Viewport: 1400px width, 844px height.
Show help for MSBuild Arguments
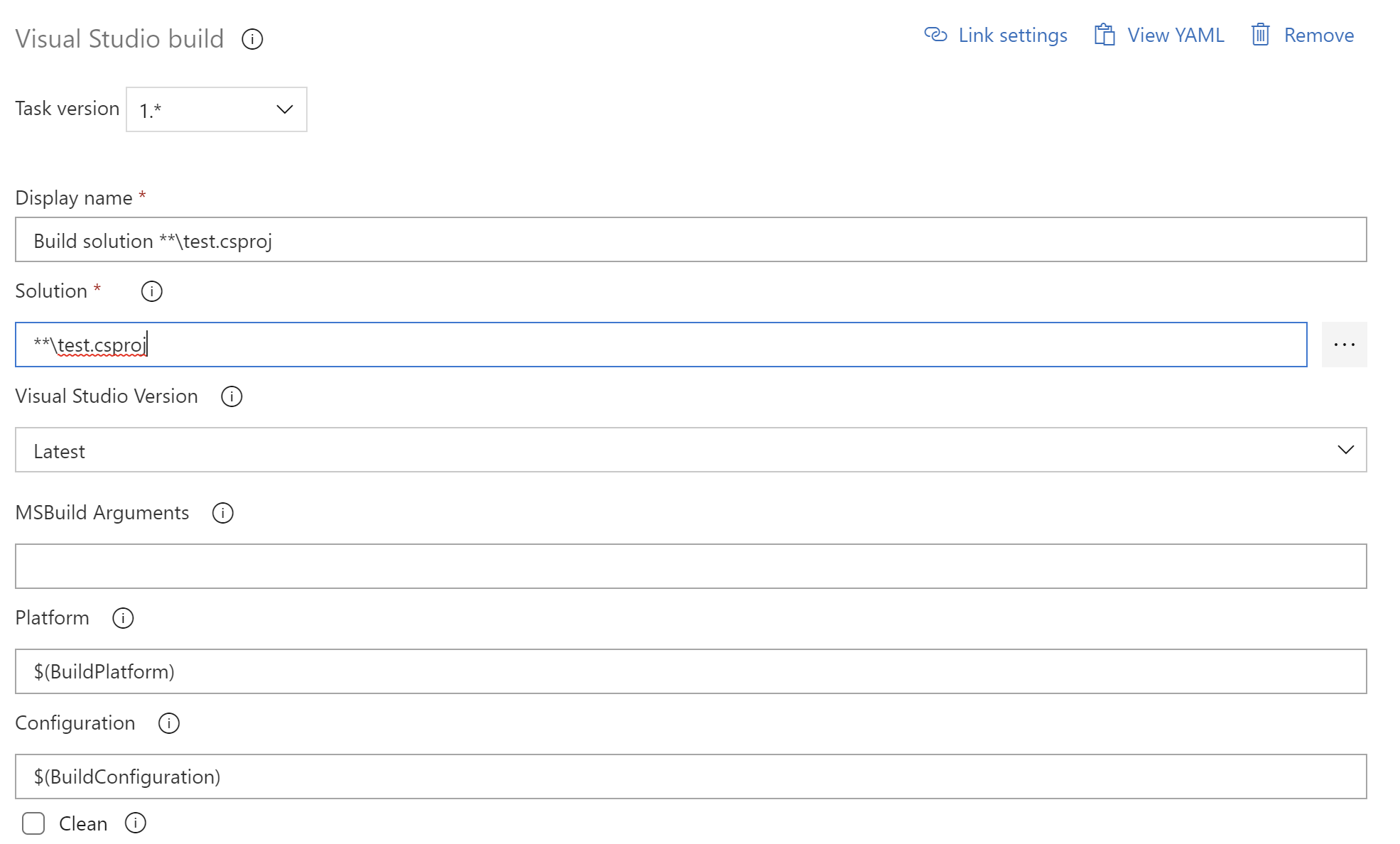point(222,513)
